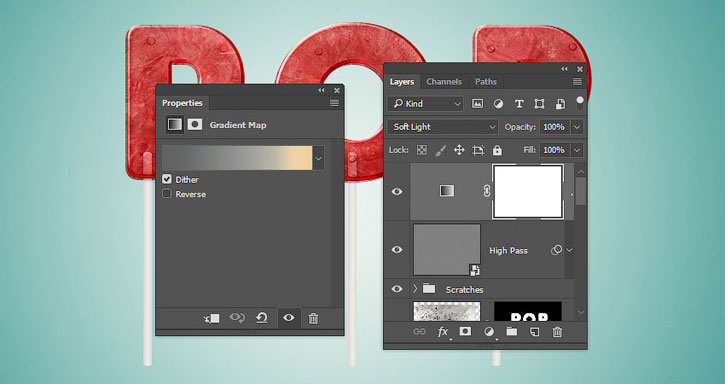Delete layer with Layers panel trash
725x384 pixels.
pos(557,331)
